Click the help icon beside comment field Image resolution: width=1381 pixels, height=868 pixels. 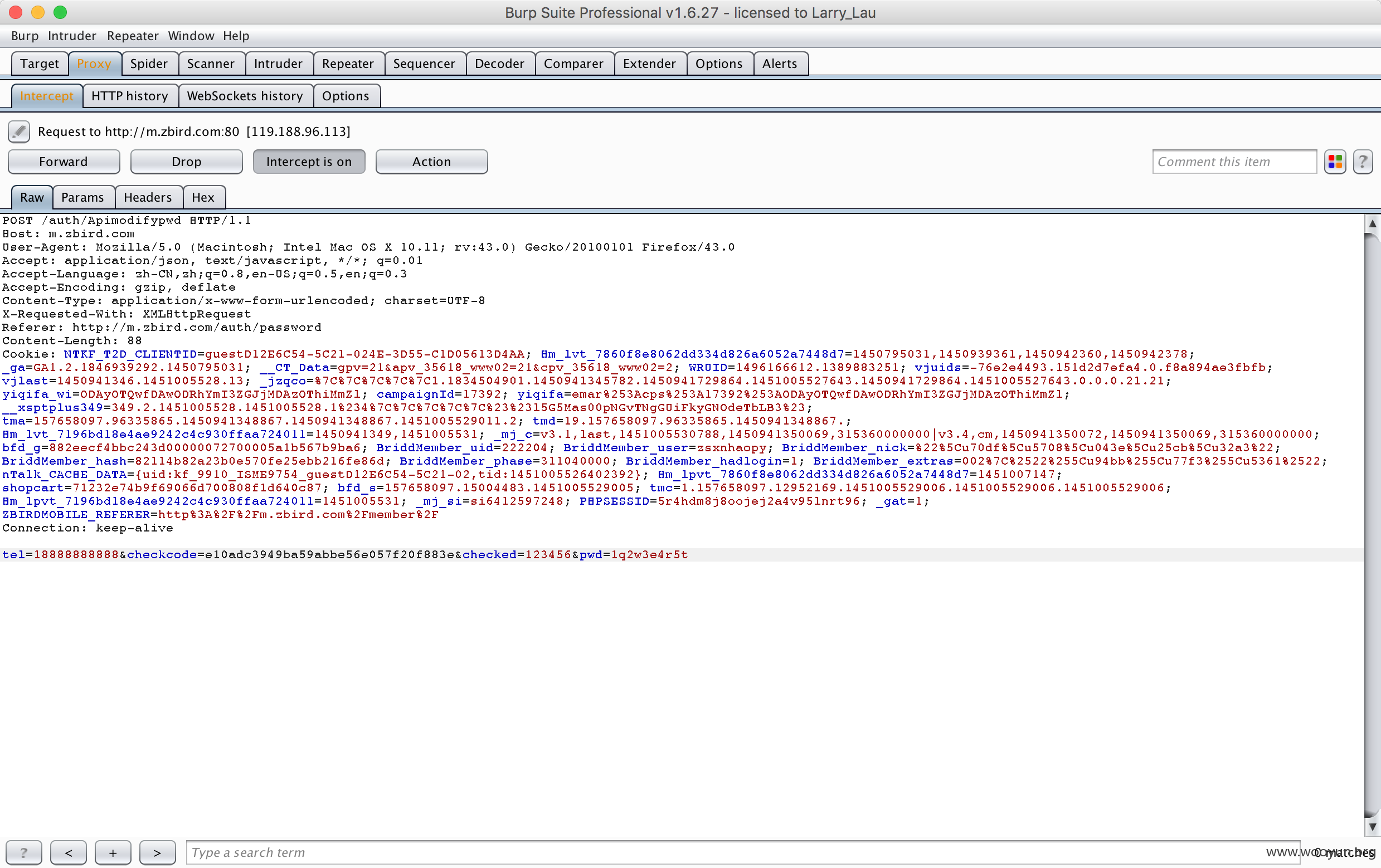click(1363, 162)
